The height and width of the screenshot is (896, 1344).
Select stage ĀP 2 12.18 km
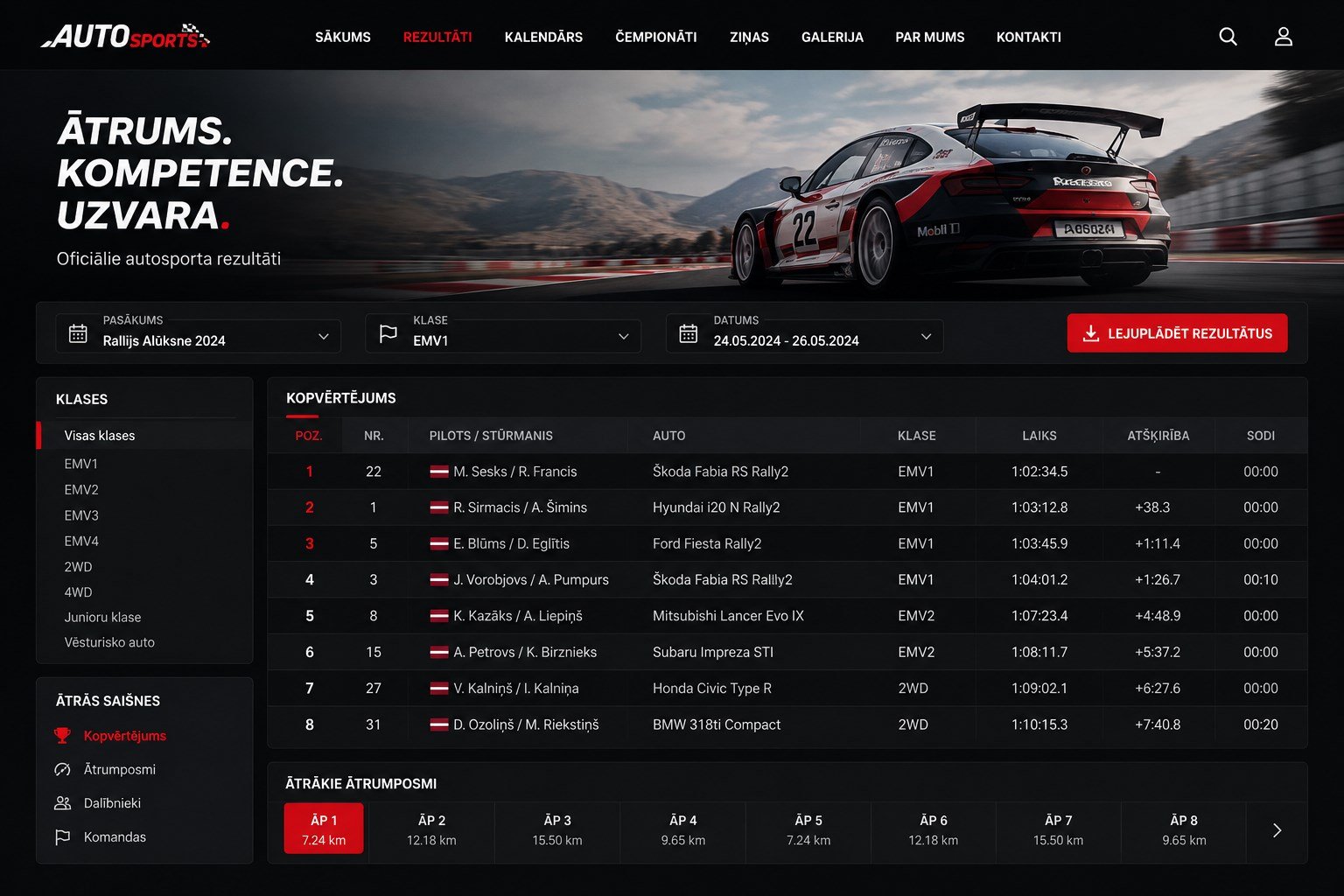431,830
